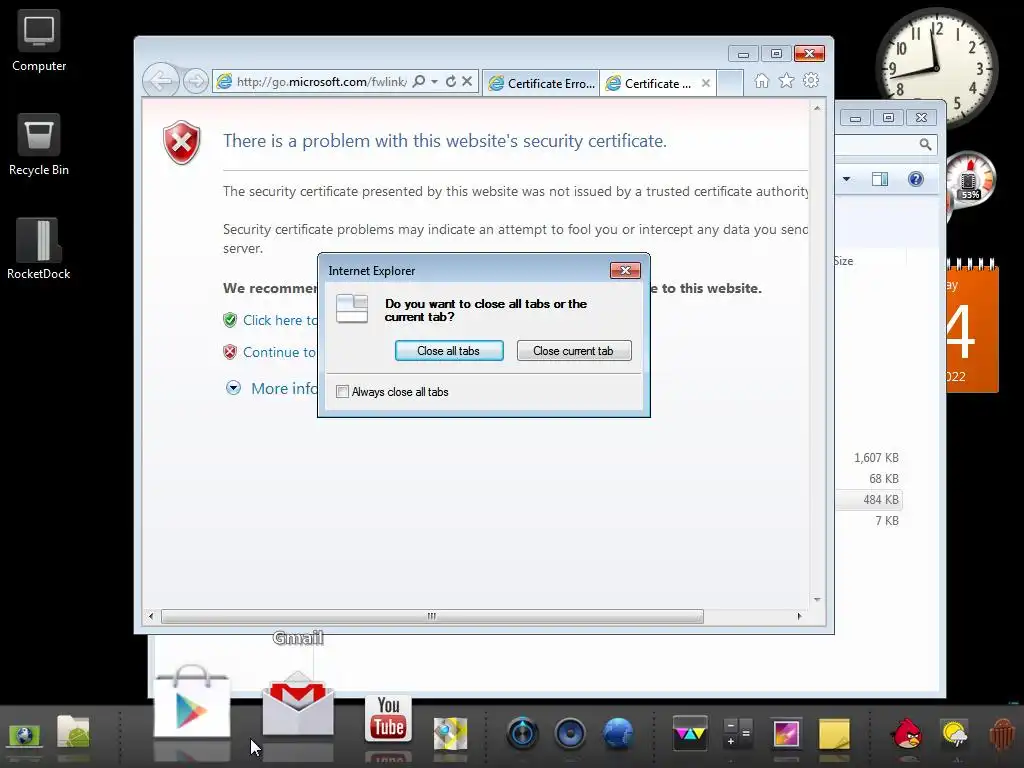This screenshot has height=768, width=1024.
Task: Click the speaker music icon in dock
Action: tap(570, 733)
